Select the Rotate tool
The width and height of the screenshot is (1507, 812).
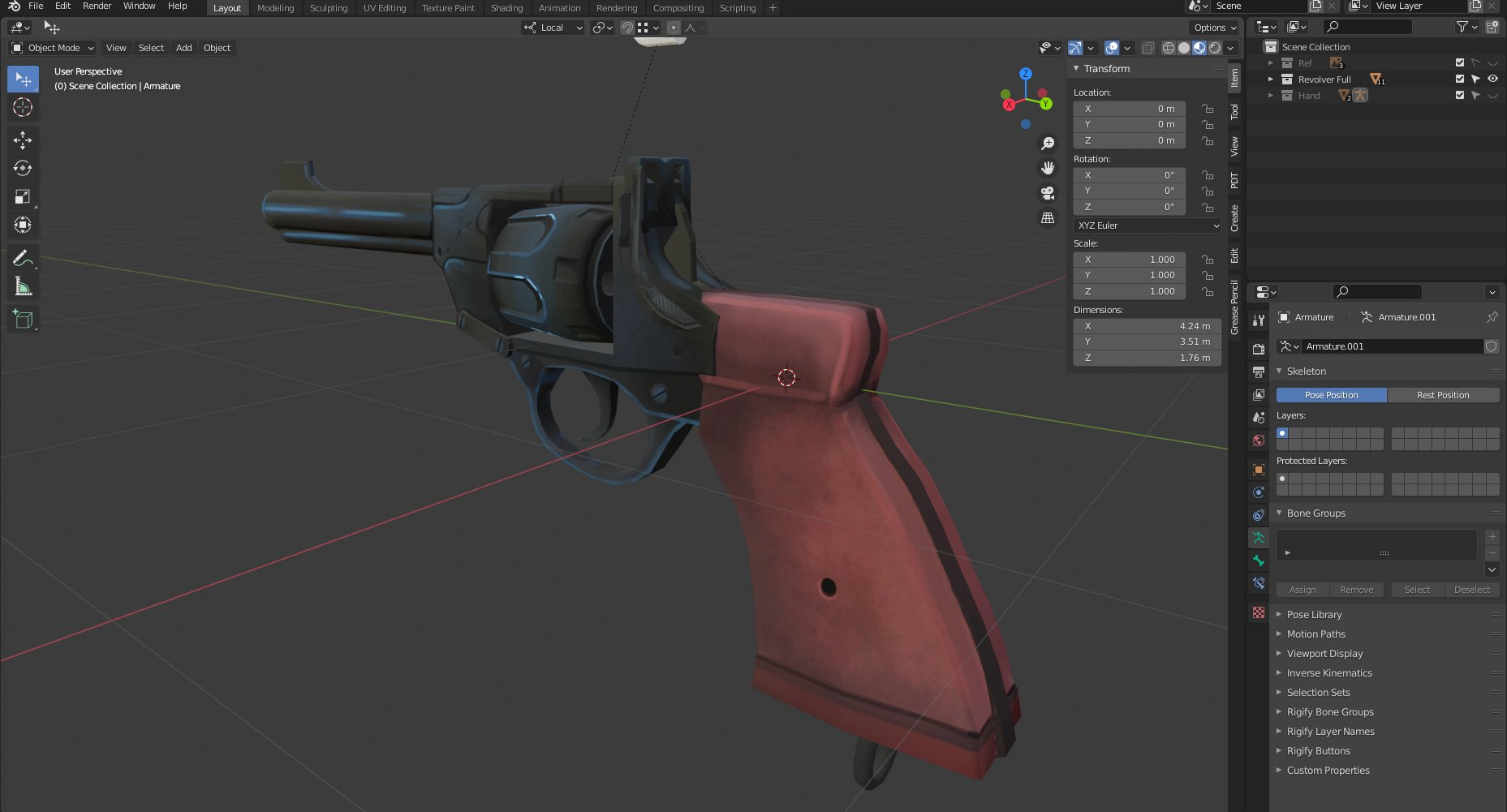23,168
